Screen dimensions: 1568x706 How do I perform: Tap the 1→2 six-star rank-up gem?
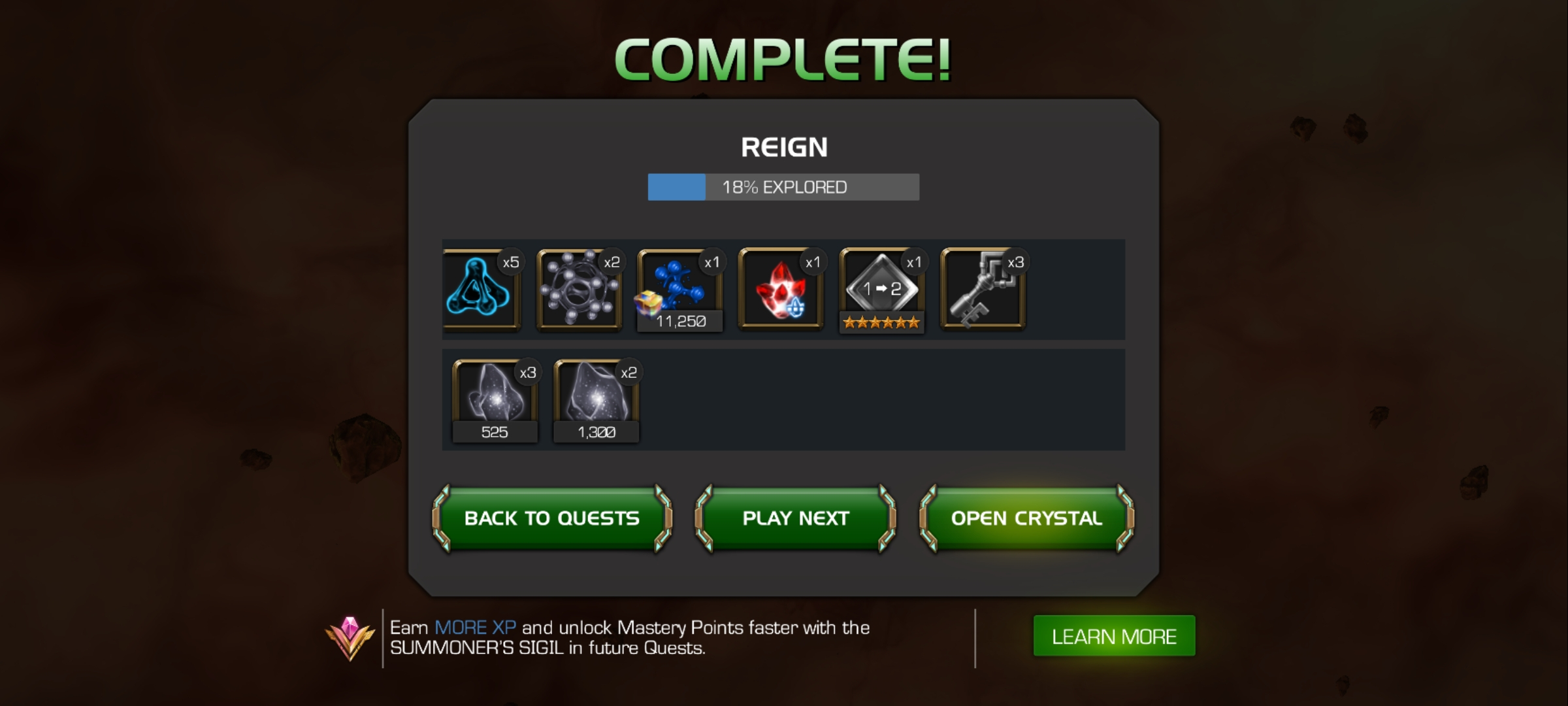(x=882, y=290)
